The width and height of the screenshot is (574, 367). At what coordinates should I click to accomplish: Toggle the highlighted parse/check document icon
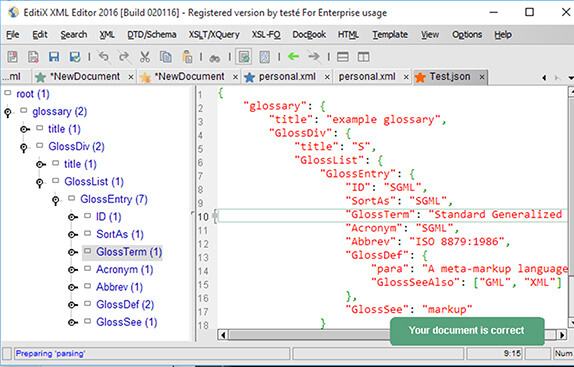(244, 57)
